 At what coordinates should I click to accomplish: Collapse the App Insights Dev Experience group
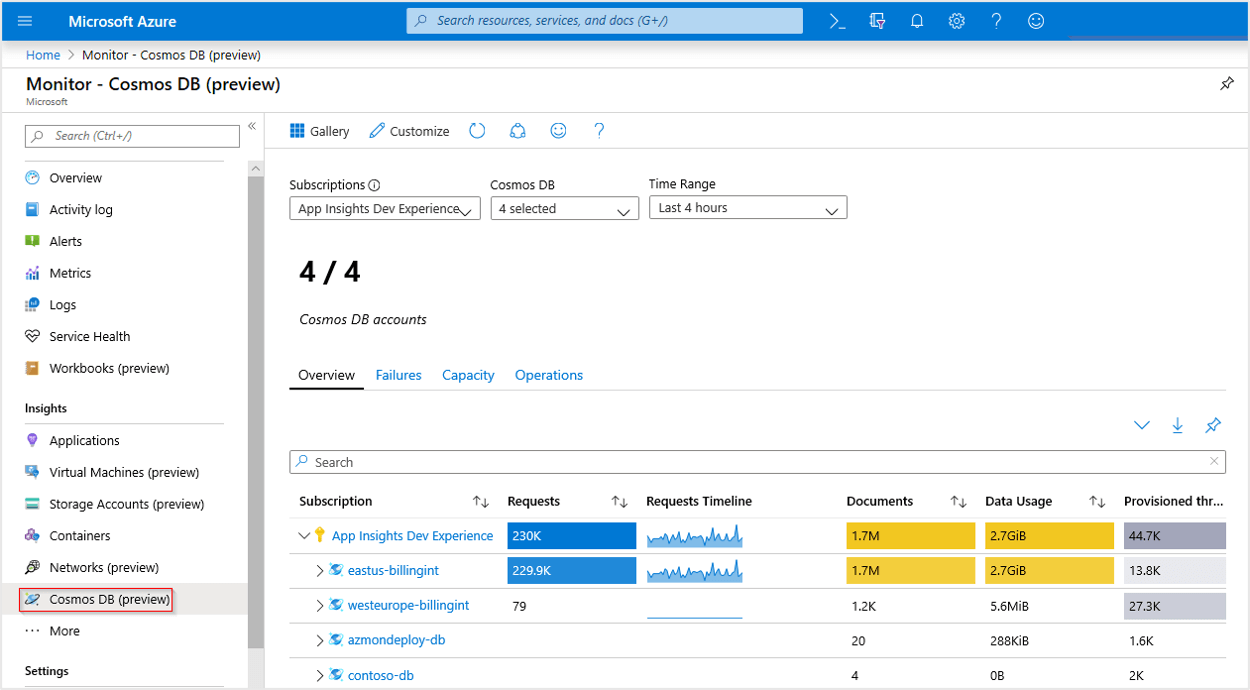point(305,535)
